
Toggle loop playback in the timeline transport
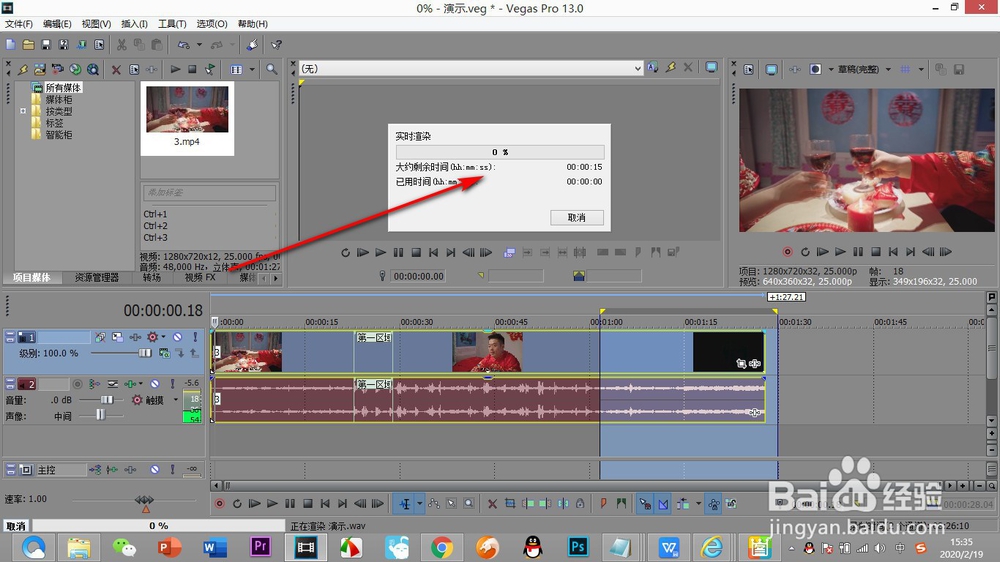[x=237, y=504]
